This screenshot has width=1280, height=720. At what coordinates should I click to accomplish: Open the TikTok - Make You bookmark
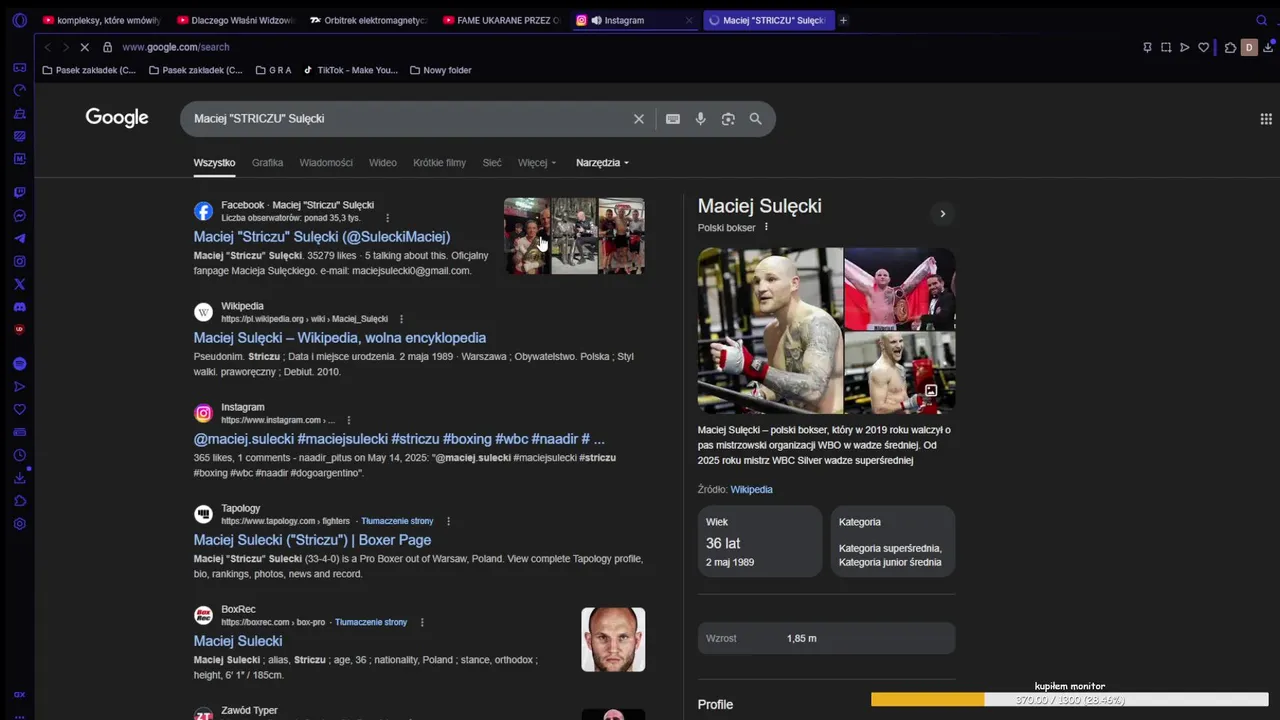pyautogui.click(x=350, y=70)
